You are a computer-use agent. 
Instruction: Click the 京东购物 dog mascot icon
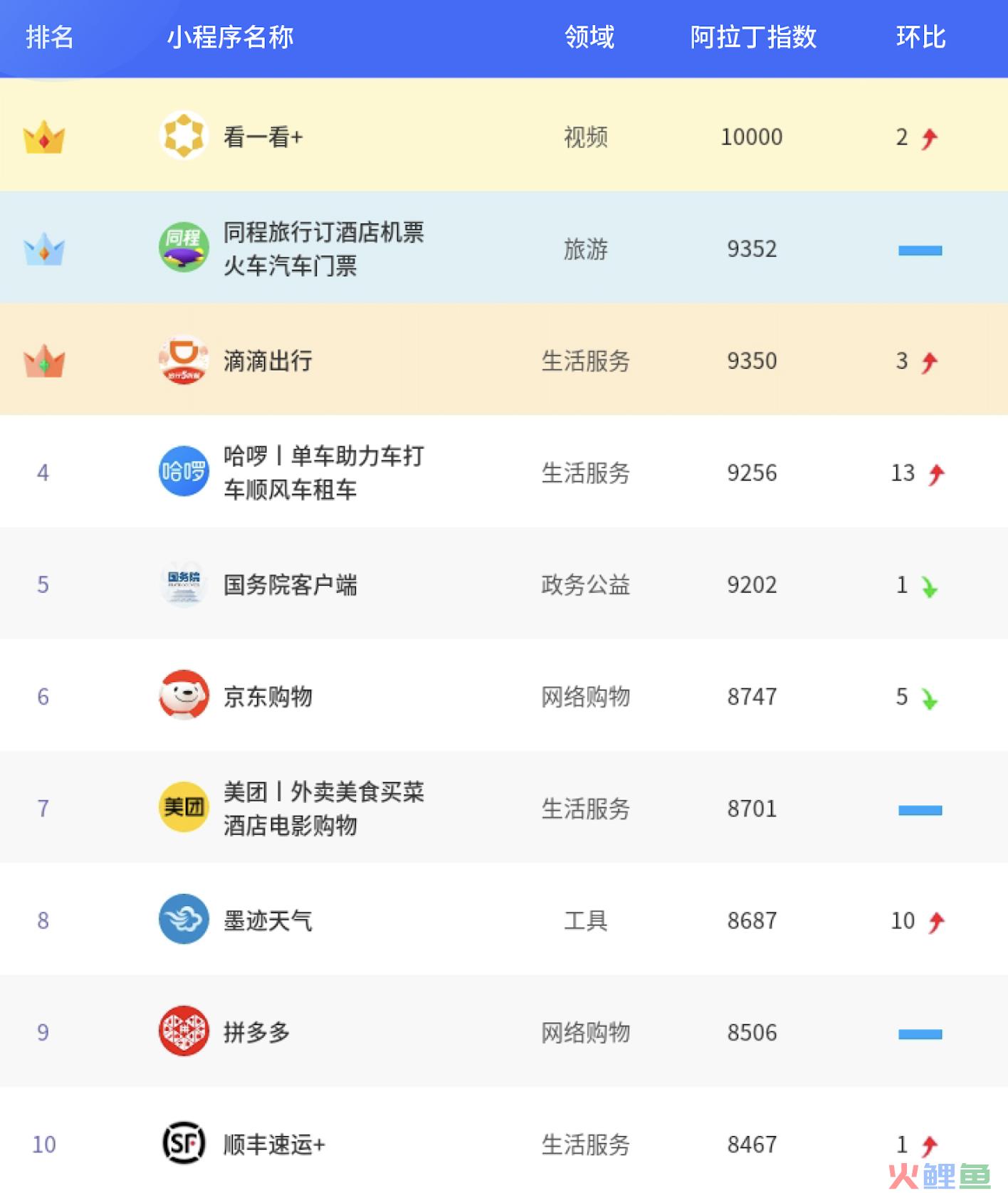pos(184,695)
